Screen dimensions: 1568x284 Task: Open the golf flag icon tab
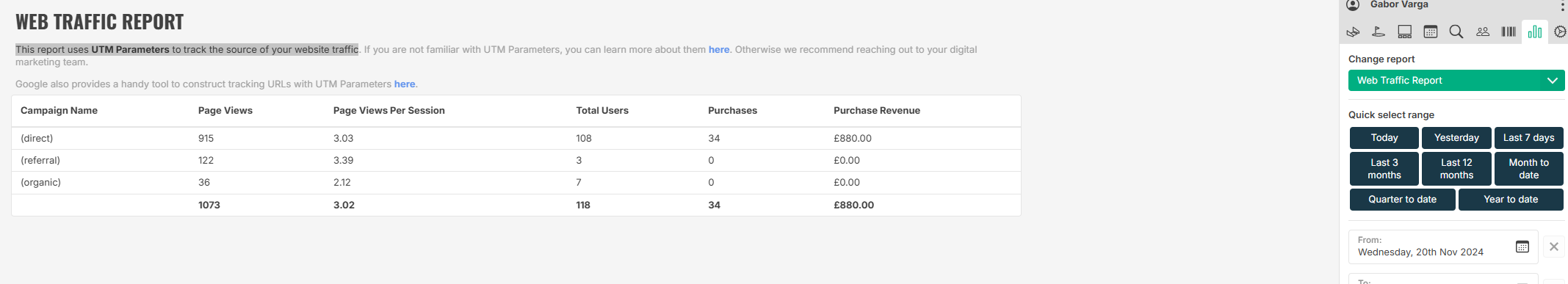[1379, 32]
